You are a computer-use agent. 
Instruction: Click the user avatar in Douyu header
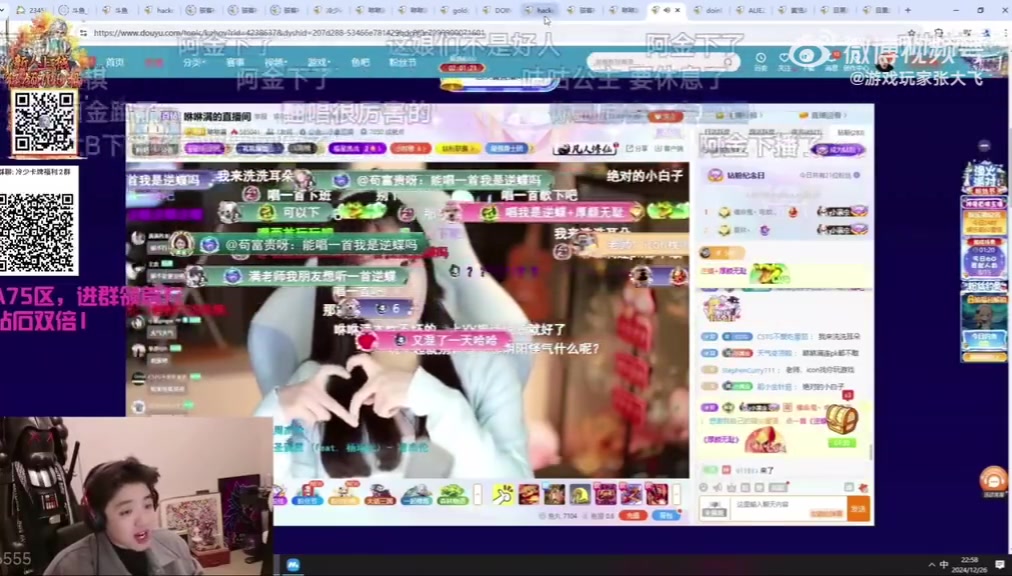885,61
